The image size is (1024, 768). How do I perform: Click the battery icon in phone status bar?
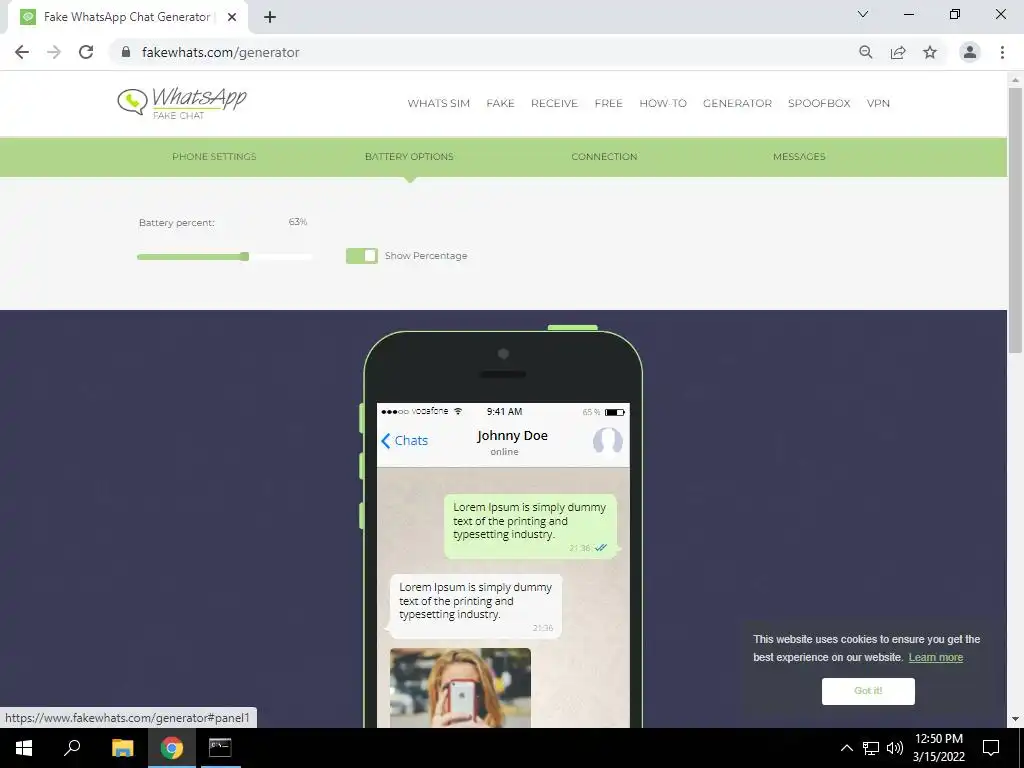[615, 412]
